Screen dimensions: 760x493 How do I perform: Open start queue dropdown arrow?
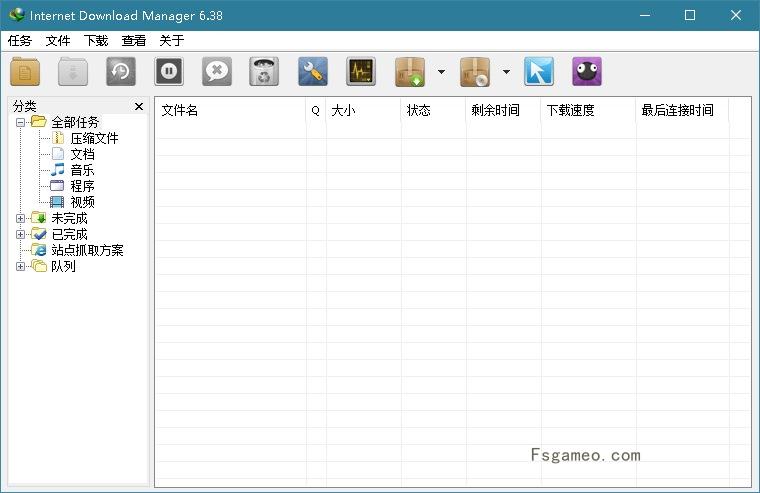coord(441,72)
